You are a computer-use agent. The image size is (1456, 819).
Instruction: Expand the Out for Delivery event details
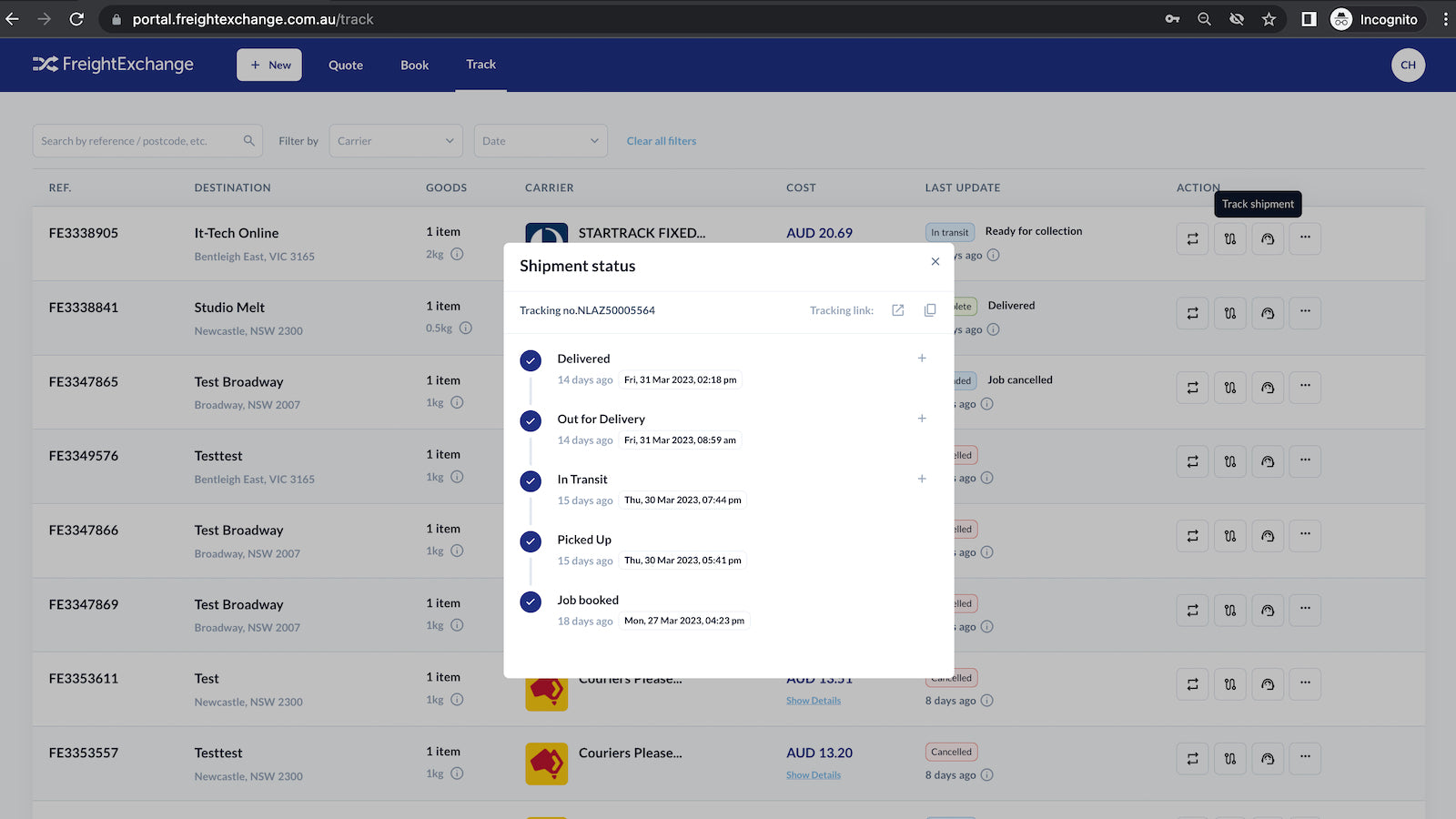coord(922,419)
